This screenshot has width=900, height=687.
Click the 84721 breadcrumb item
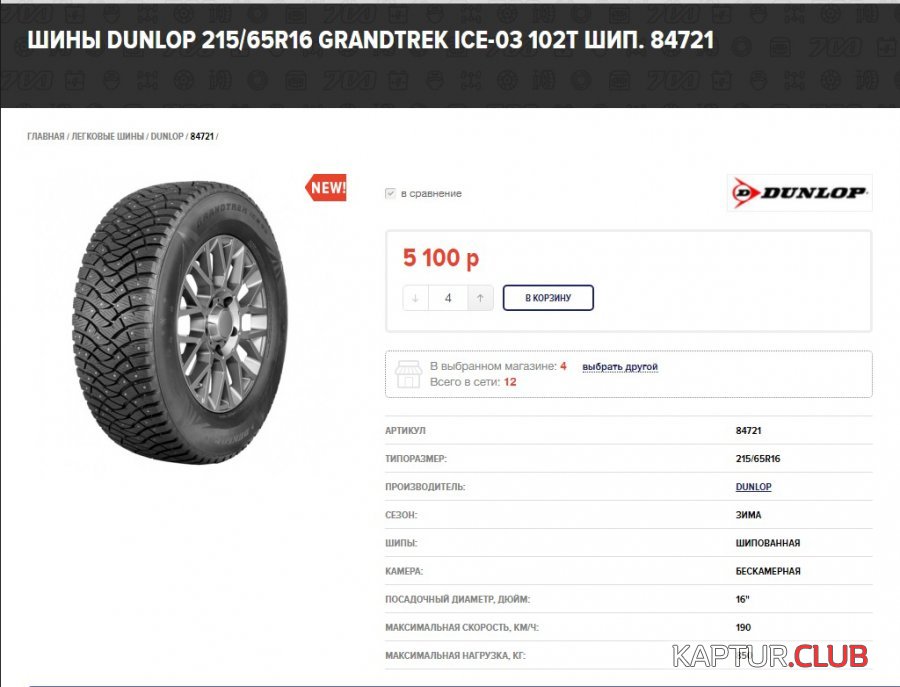202,137
